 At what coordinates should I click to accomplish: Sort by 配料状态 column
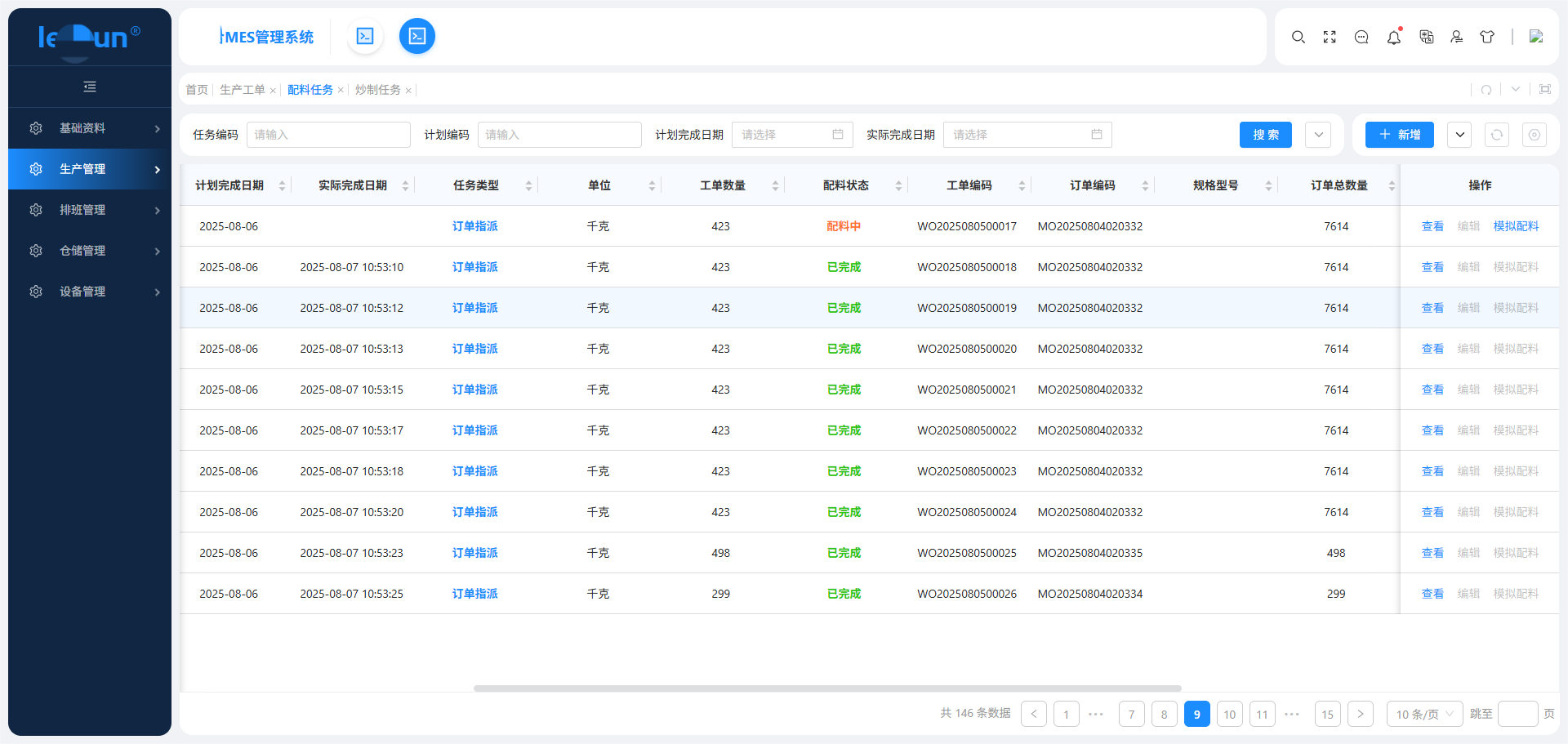[898, 185]
